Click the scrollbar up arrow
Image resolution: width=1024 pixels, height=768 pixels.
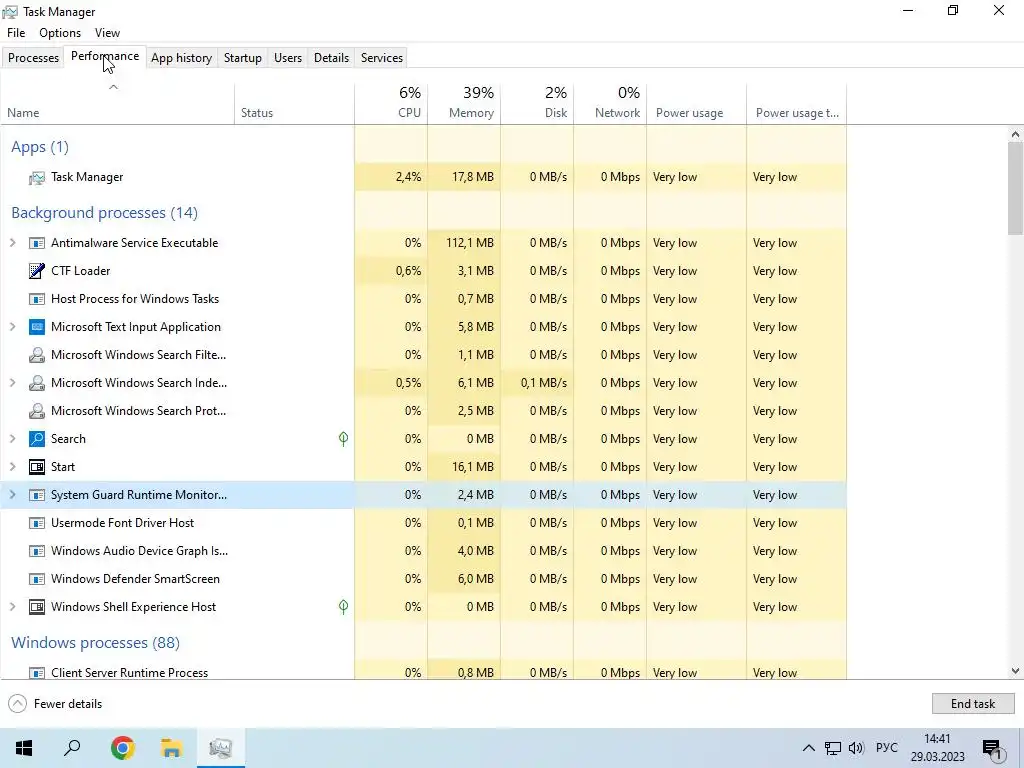(1015, 135)
